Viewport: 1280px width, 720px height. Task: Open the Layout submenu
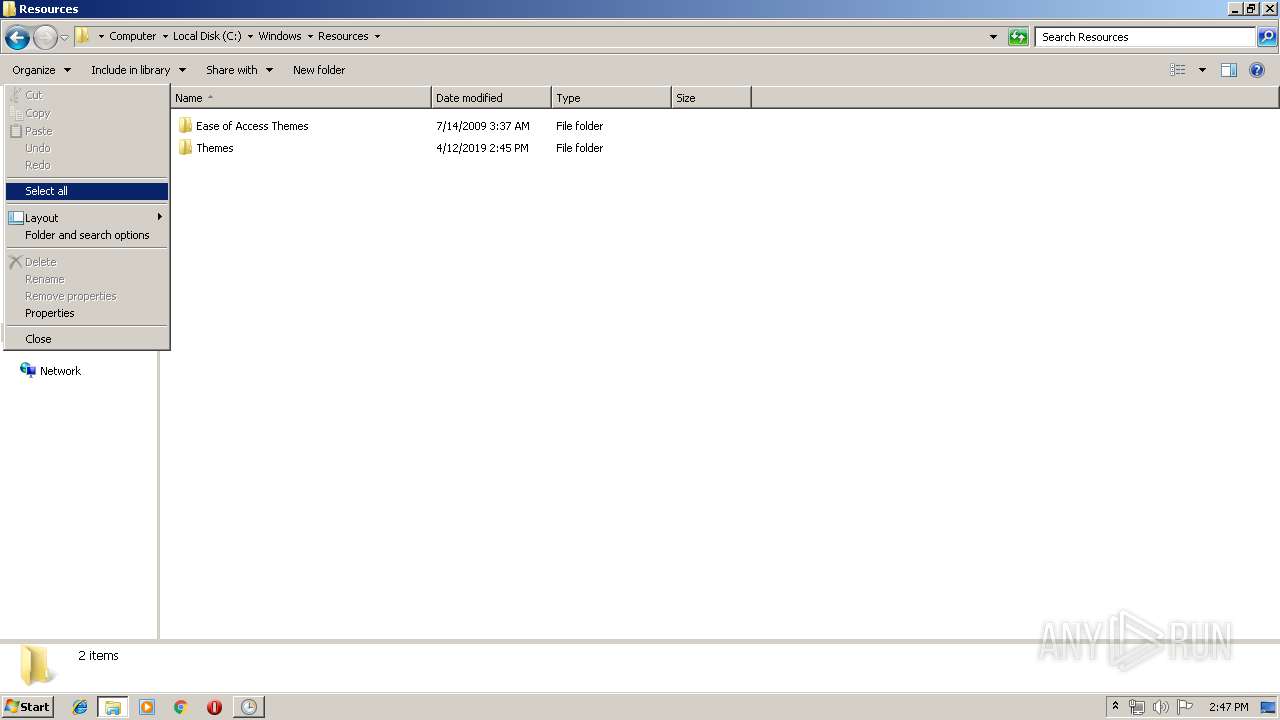[87, 218]
